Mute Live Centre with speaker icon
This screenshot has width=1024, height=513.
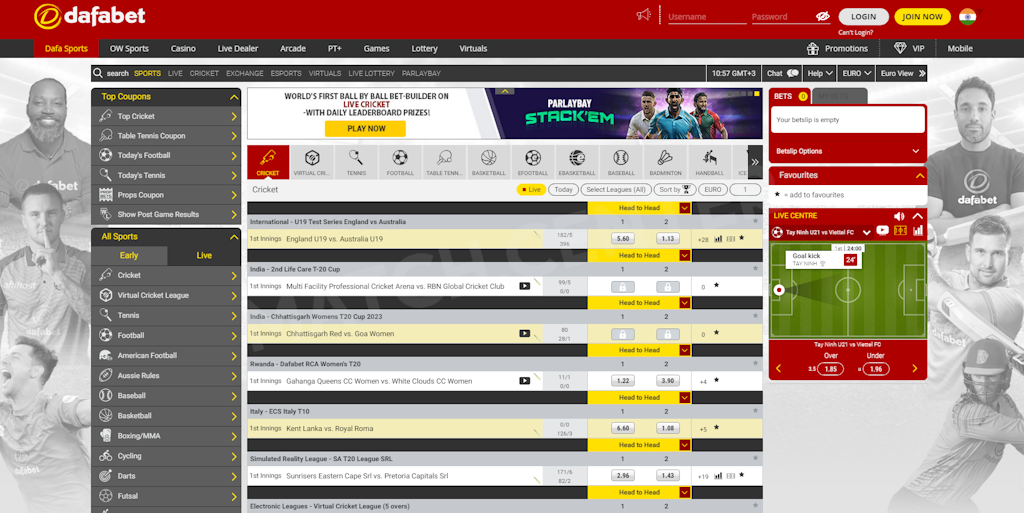pos(899,215)
